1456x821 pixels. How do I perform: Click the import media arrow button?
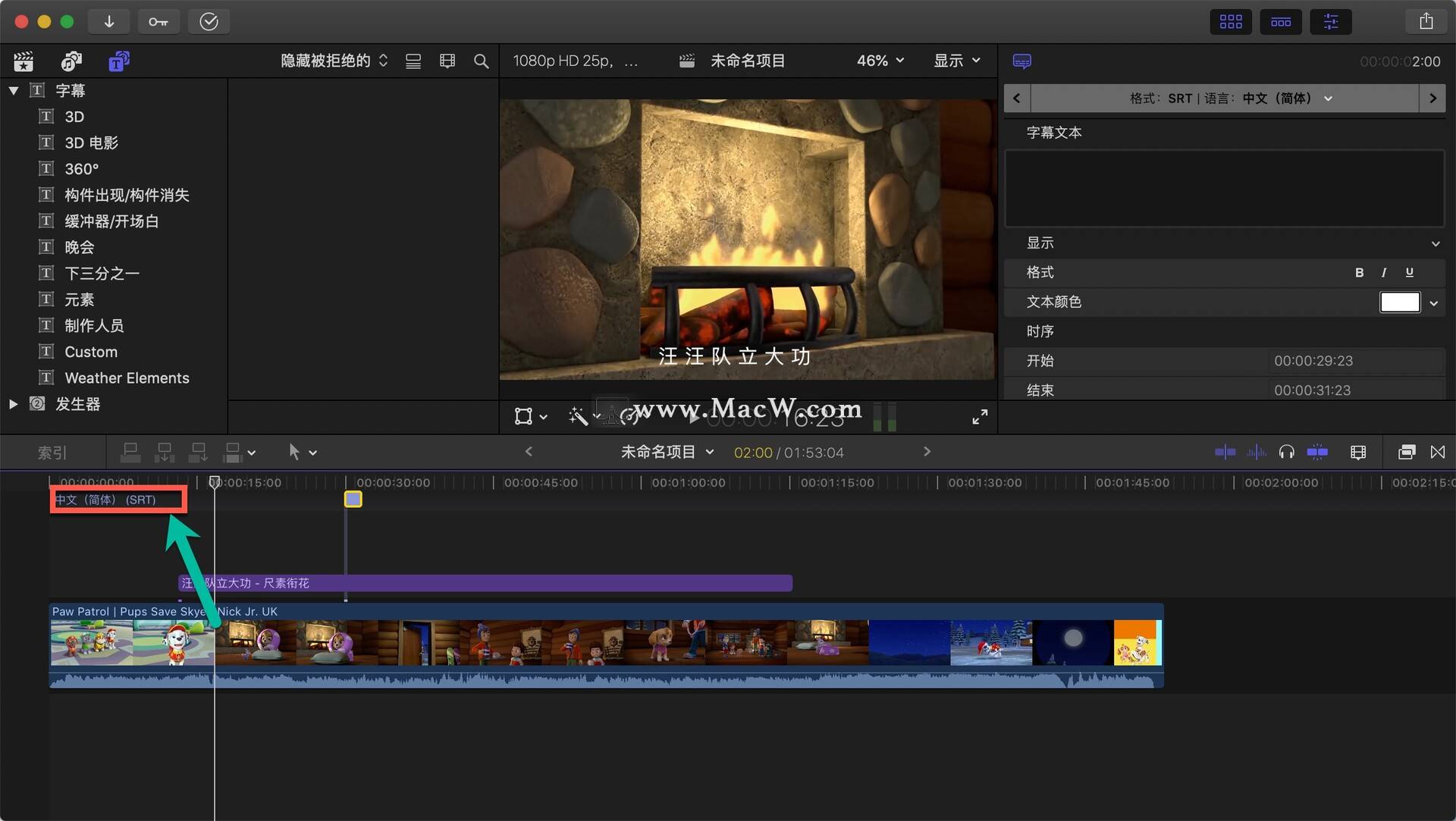[x=109, y=22]
